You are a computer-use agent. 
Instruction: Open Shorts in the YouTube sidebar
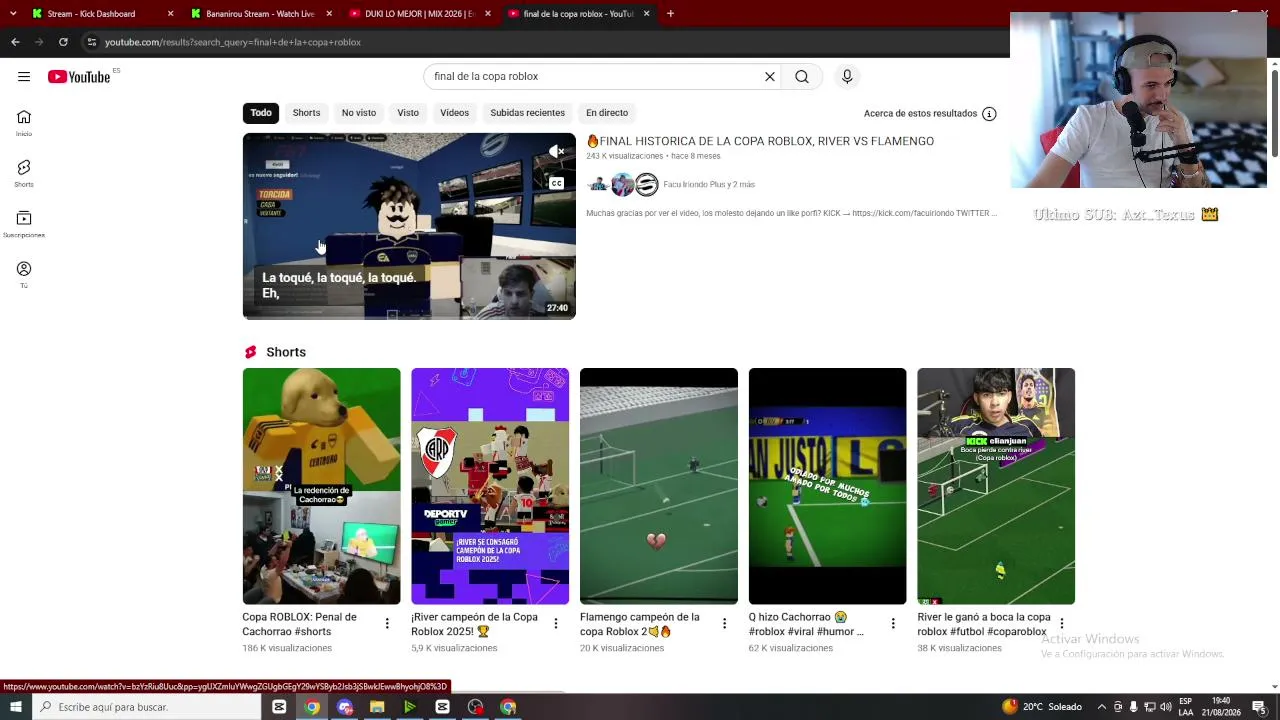[x=24, y=173]
